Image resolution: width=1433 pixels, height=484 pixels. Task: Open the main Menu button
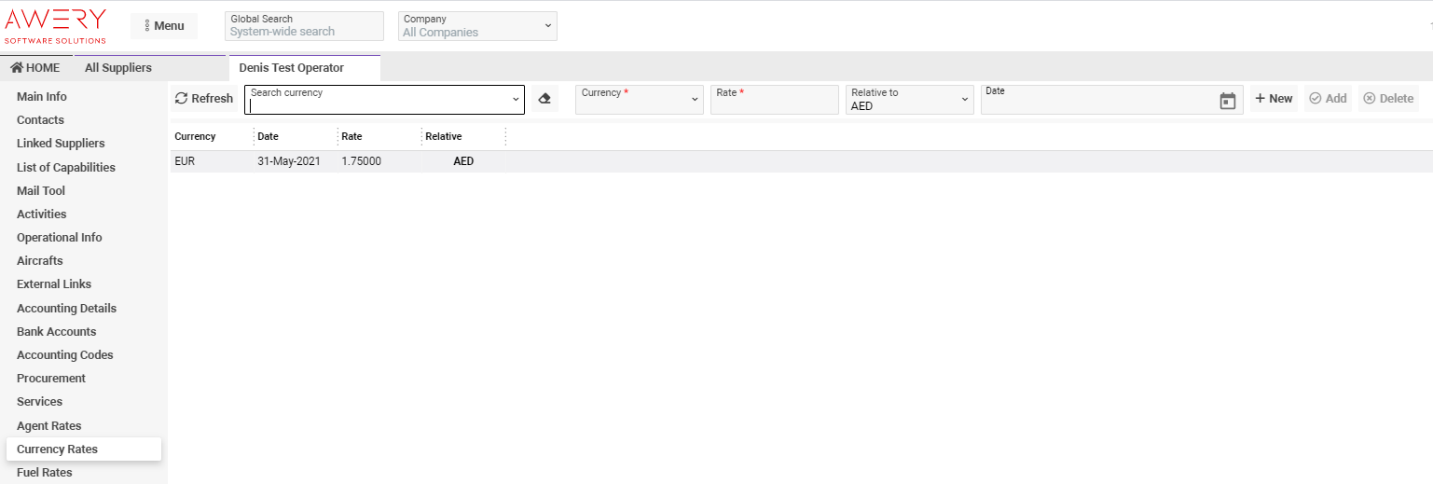164,26
